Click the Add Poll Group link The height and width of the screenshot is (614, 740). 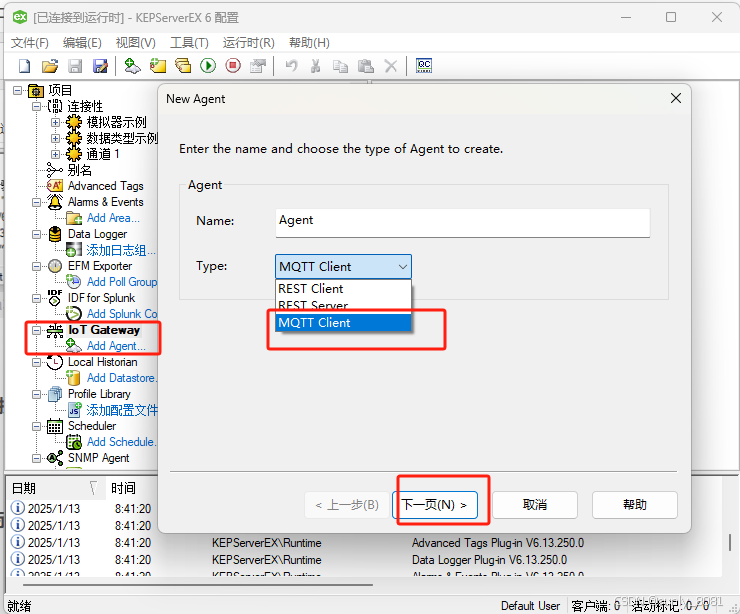[x=122, y=282]
